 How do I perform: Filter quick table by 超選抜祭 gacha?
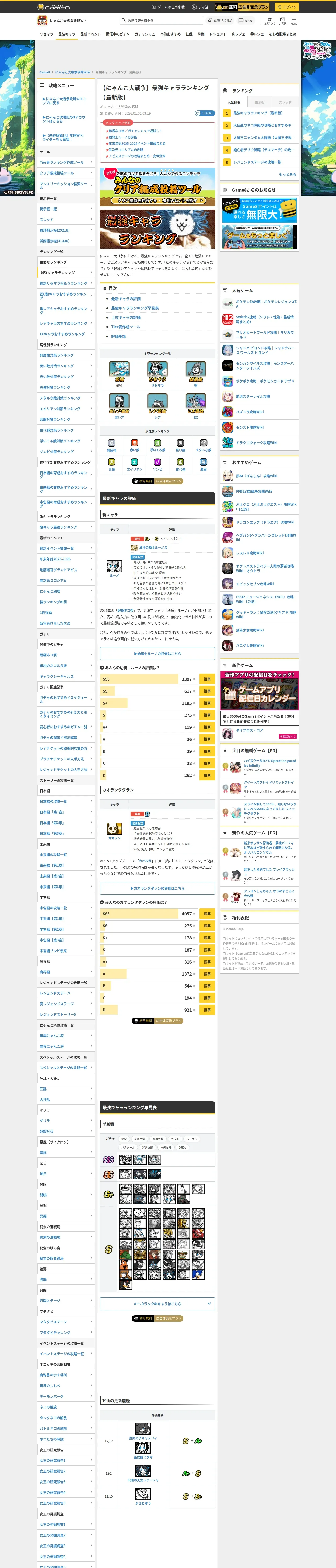(148, 1148)
